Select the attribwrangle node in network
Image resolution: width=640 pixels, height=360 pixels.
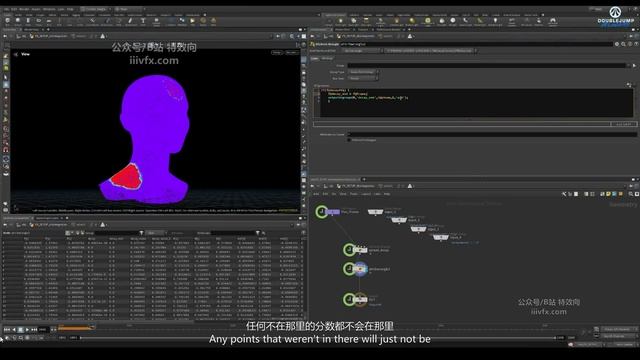360,269
